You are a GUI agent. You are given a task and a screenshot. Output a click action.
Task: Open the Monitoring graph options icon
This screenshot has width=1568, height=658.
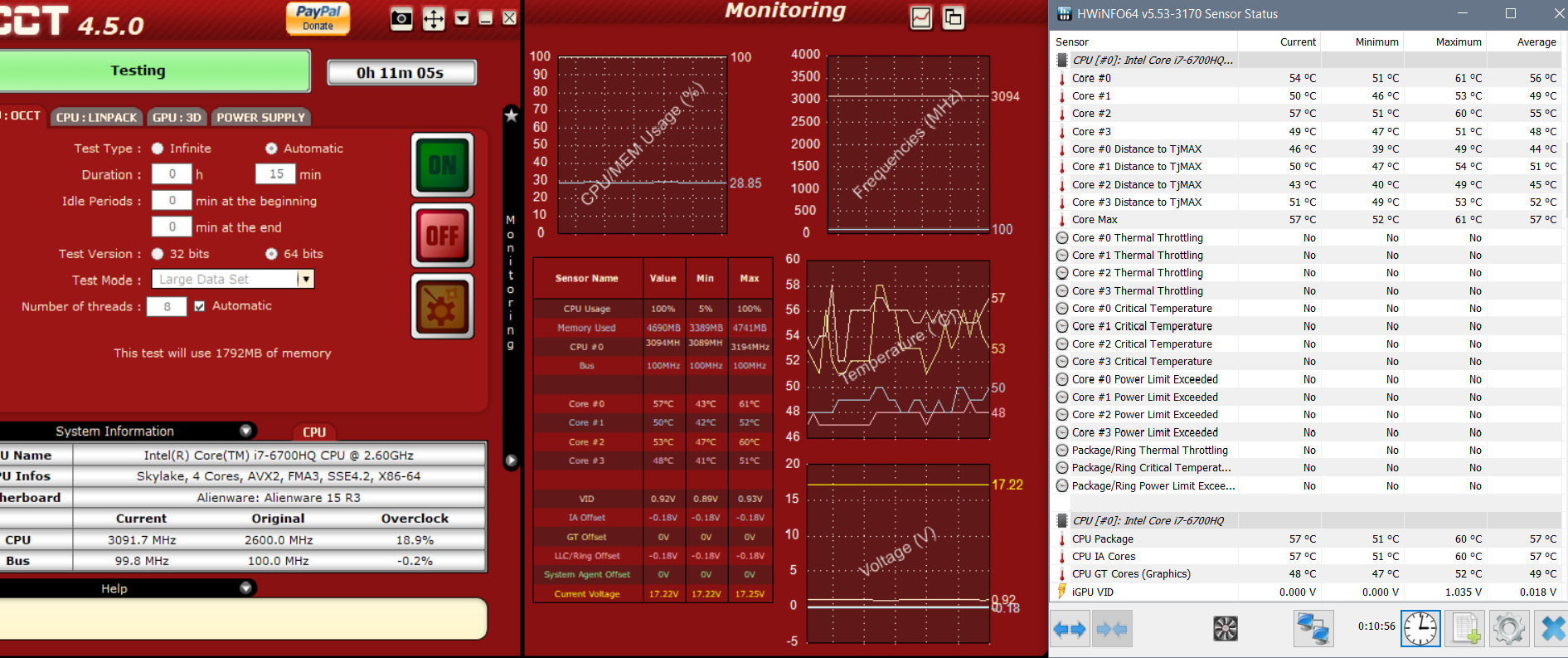tap(921, 17)
